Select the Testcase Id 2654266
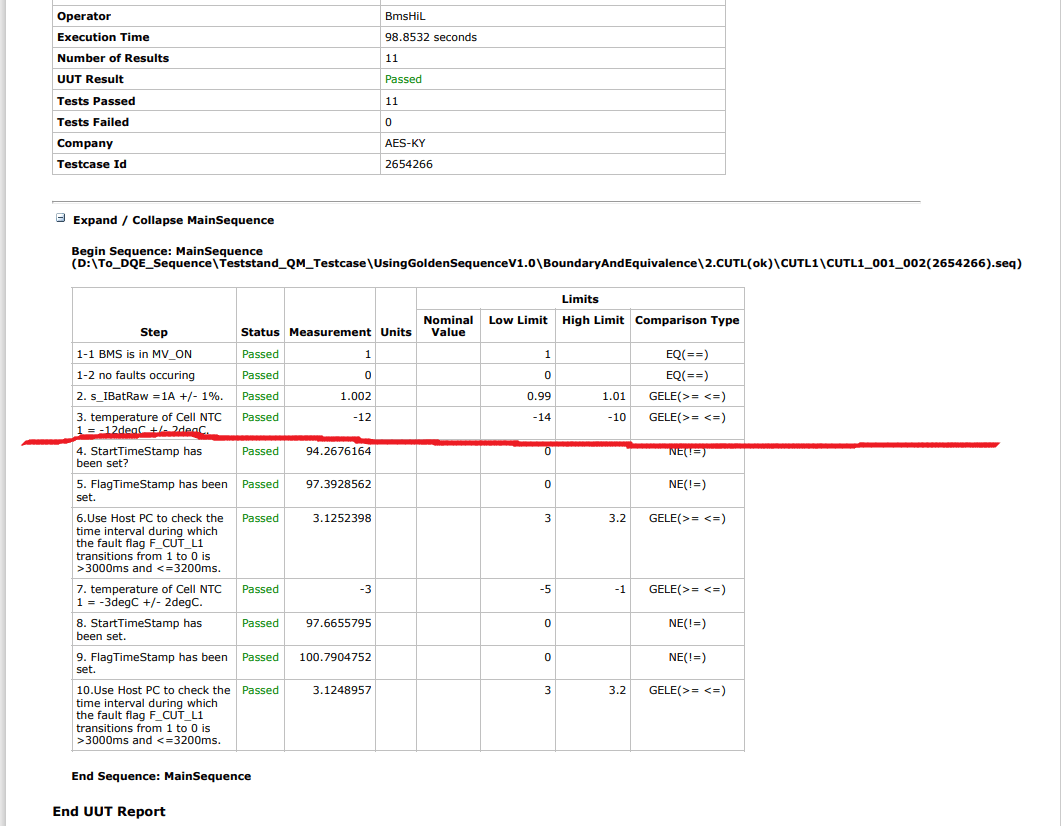The height and width of the screenshot is (826, 1061). pyautogui.click(x=409, y=164)
